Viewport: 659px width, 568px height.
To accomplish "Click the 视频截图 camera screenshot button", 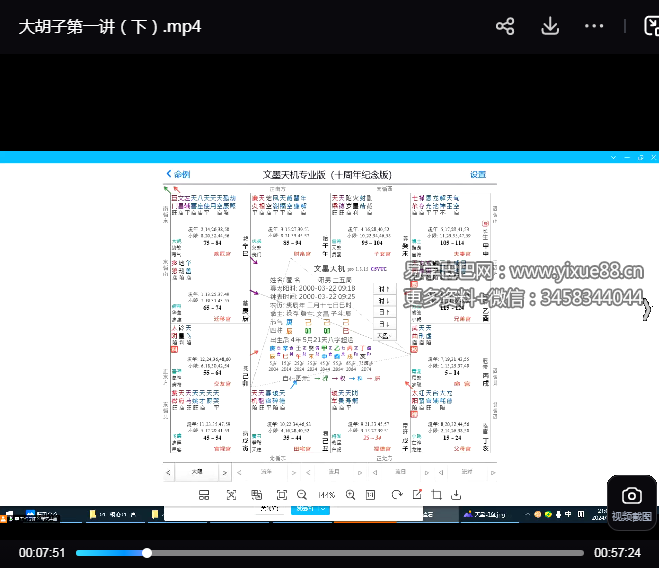I will click(631, 502).
